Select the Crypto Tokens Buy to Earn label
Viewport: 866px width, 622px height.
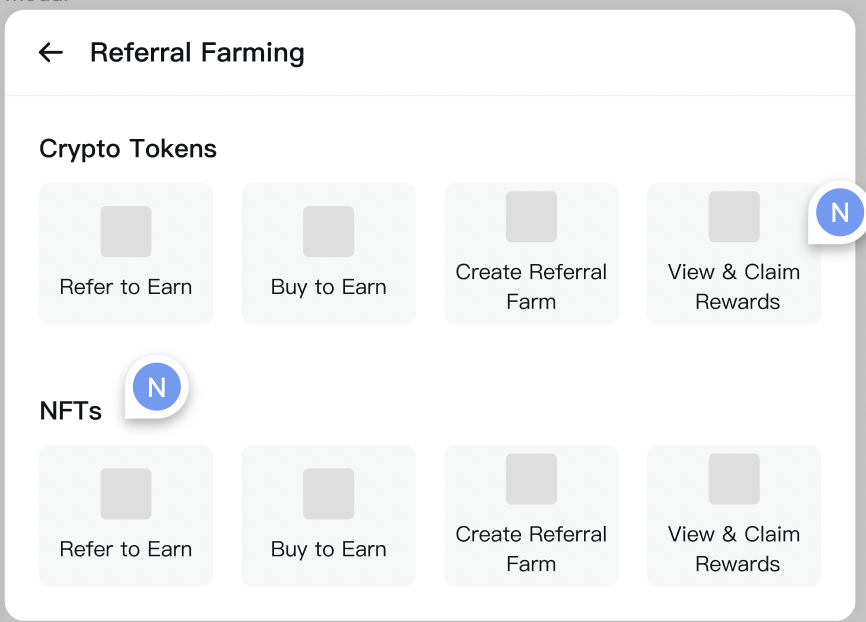click(x=329, y=287)
